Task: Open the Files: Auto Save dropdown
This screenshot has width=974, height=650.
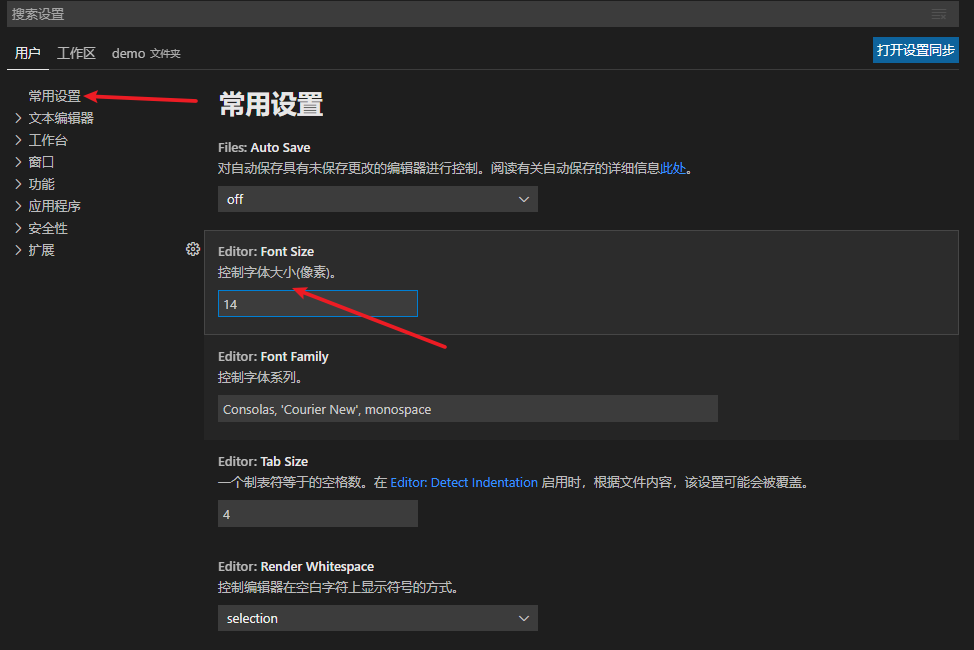Action: (x=377, y=198)
